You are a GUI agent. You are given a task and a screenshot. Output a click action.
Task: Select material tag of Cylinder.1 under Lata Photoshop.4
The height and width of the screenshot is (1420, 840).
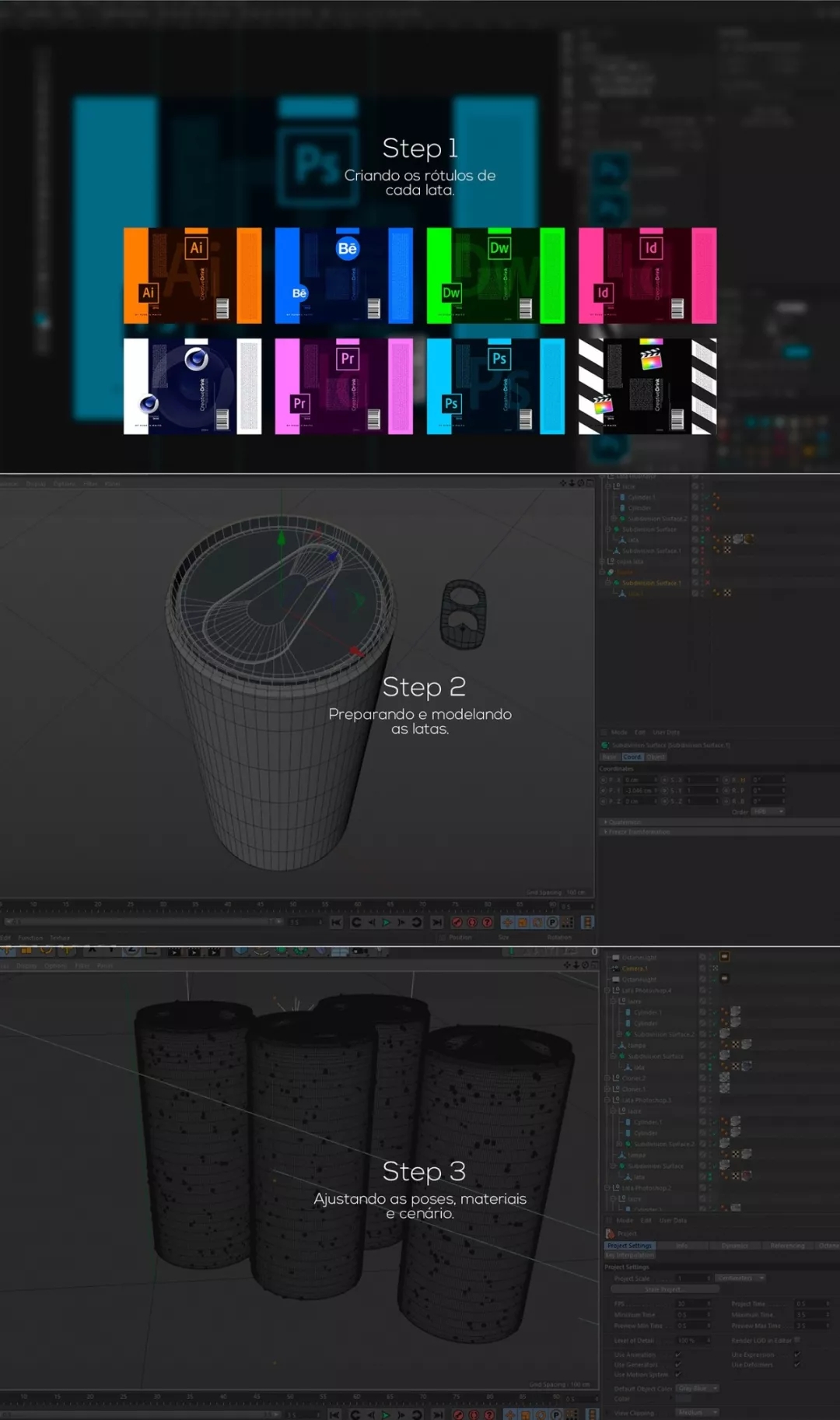click(x=735, y=1012)
